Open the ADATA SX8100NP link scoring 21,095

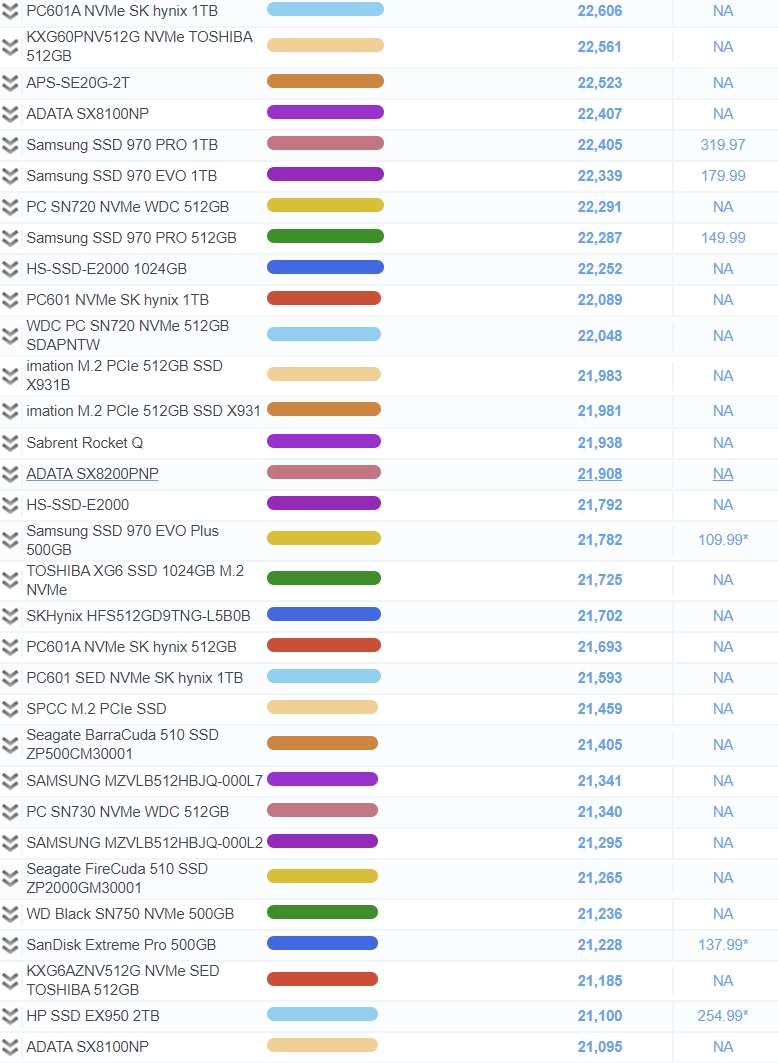[87, 1047]
